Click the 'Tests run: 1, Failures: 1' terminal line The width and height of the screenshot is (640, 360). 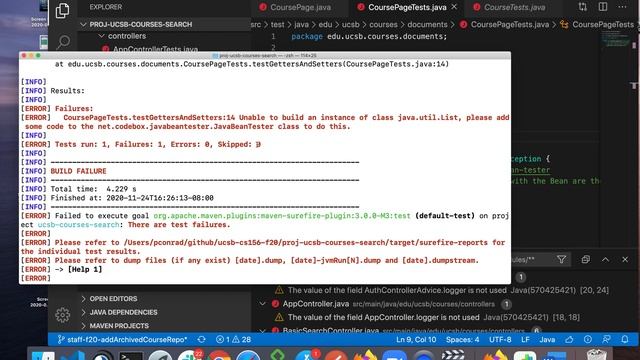click(158, 144)
